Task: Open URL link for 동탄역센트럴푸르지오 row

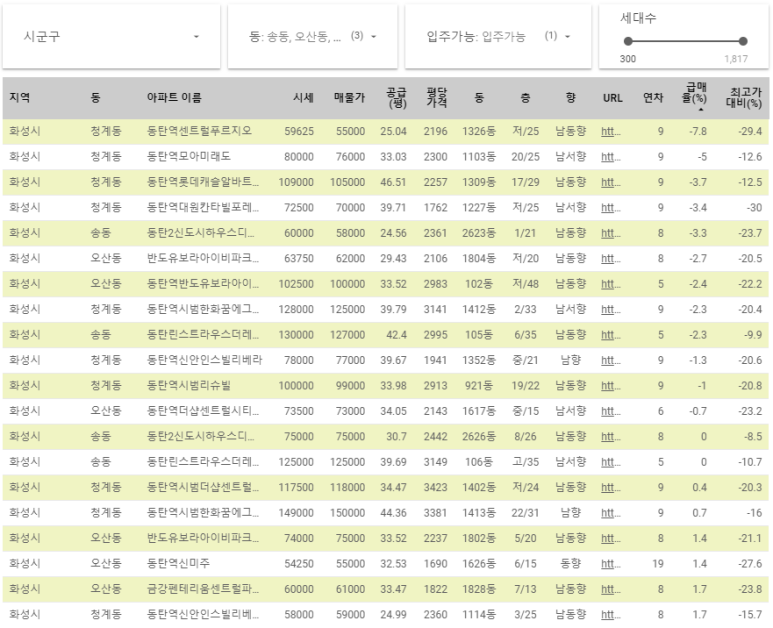Action: [x=611, y=132]
